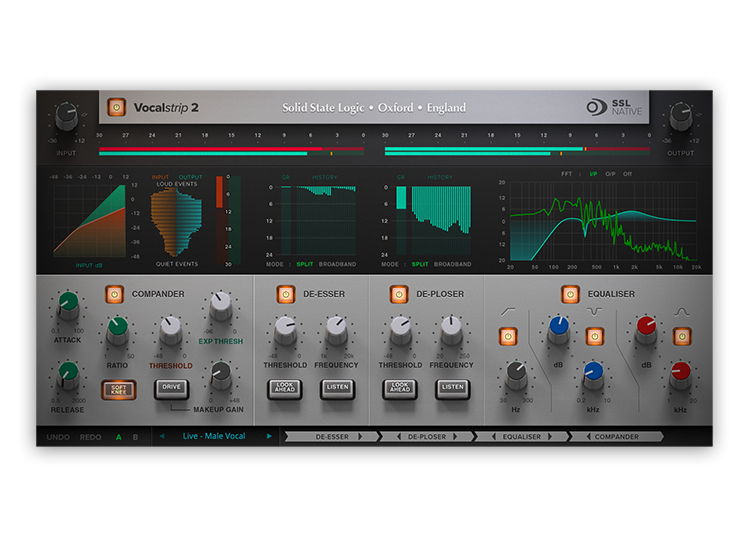Screen dimensions: 750x538
Task: Toggle the Soft Knee button
Action: [x=119, y=389]
